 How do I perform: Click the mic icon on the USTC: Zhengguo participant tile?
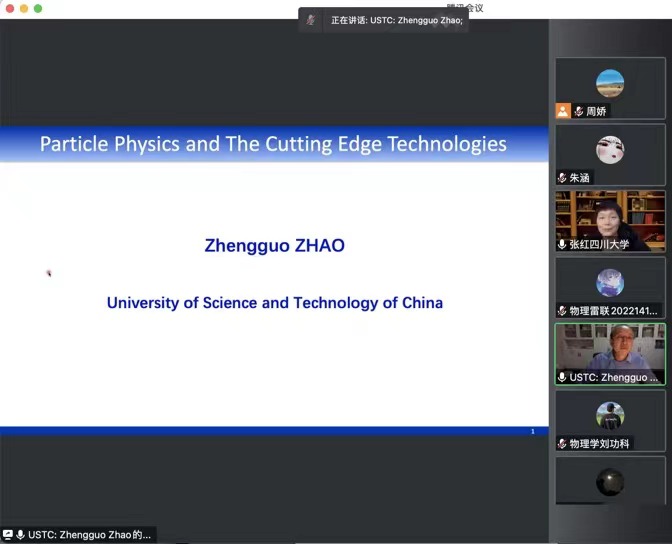[562, 377]
